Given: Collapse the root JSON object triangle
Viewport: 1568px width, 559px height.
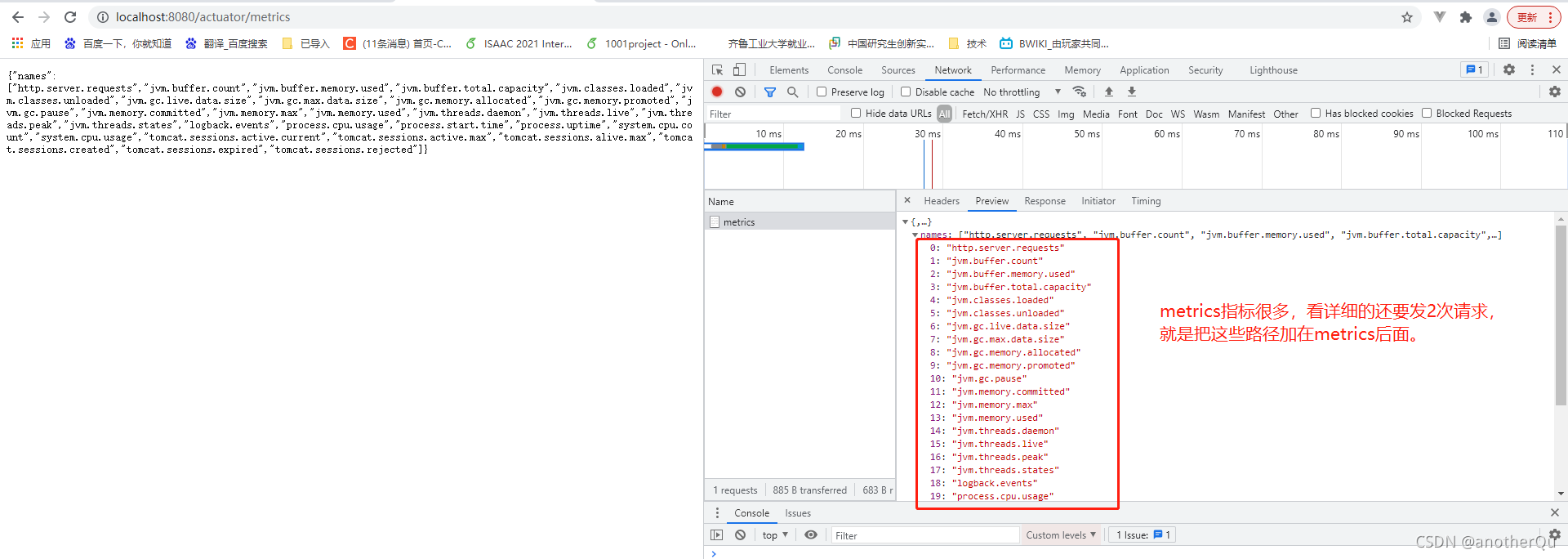Looking at the screenshot, I should click(905, 222).
